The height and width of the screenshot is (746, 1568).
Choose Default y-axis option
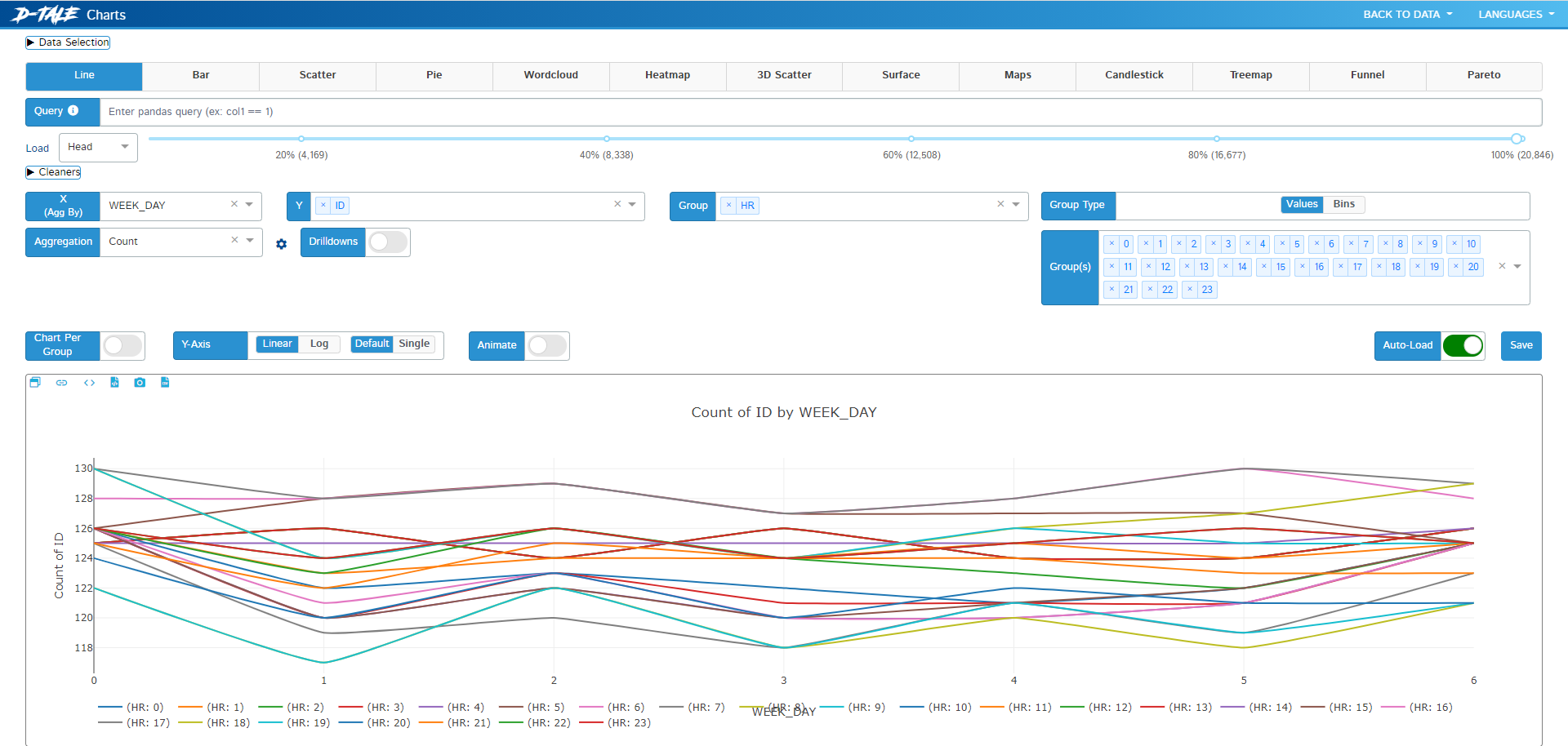pos(372,344)
